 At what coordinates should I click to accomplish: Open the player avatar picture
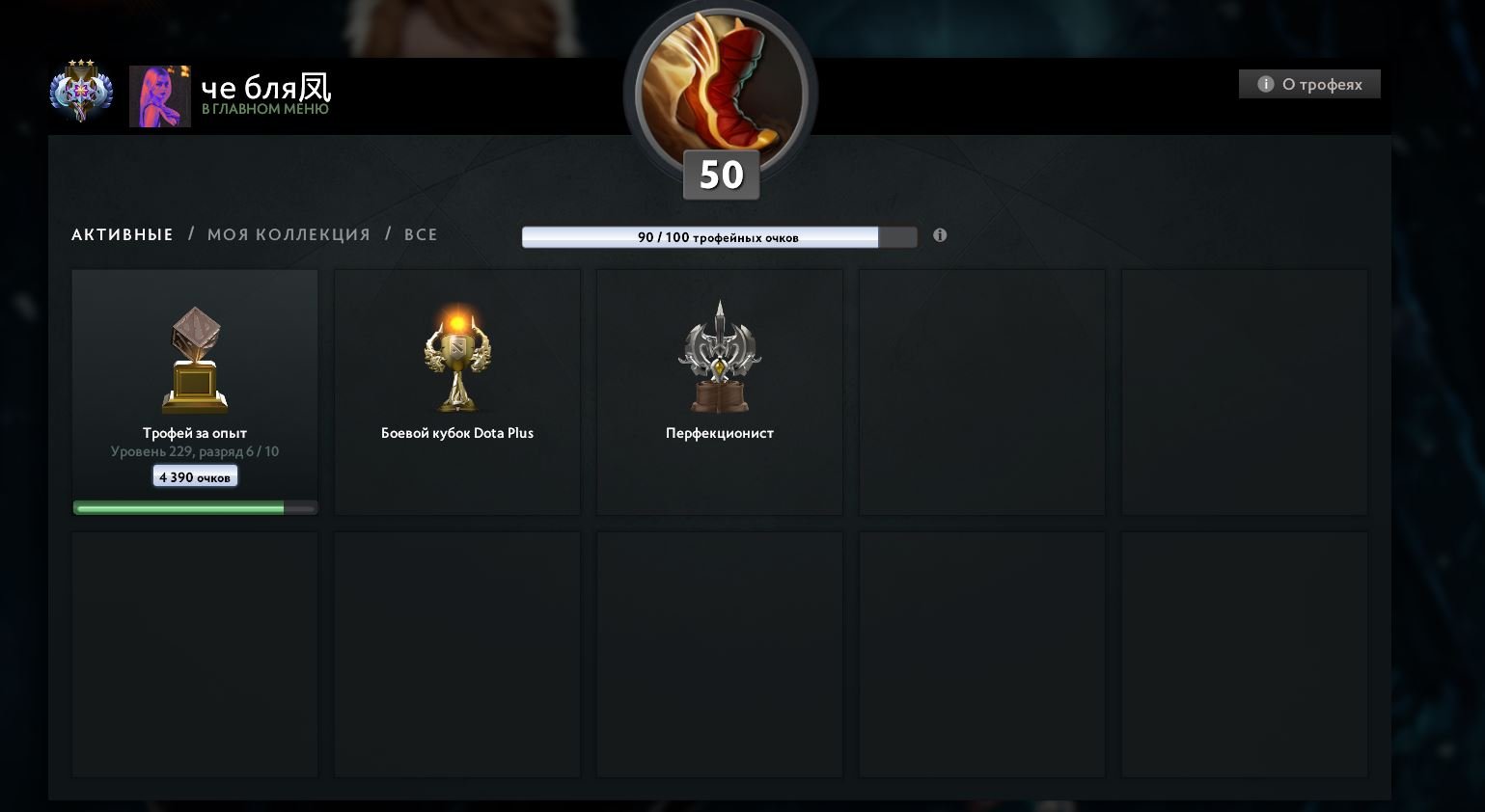160,96
